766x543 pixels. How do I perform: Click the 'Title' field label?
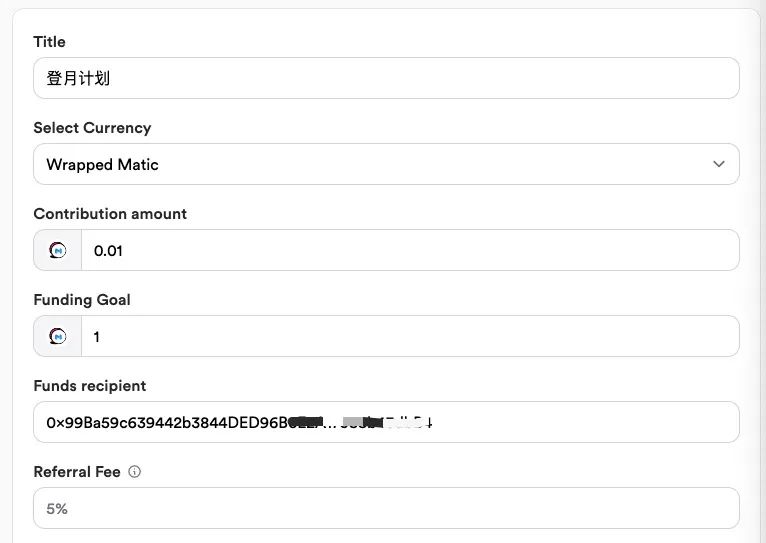tap(49, 42)
